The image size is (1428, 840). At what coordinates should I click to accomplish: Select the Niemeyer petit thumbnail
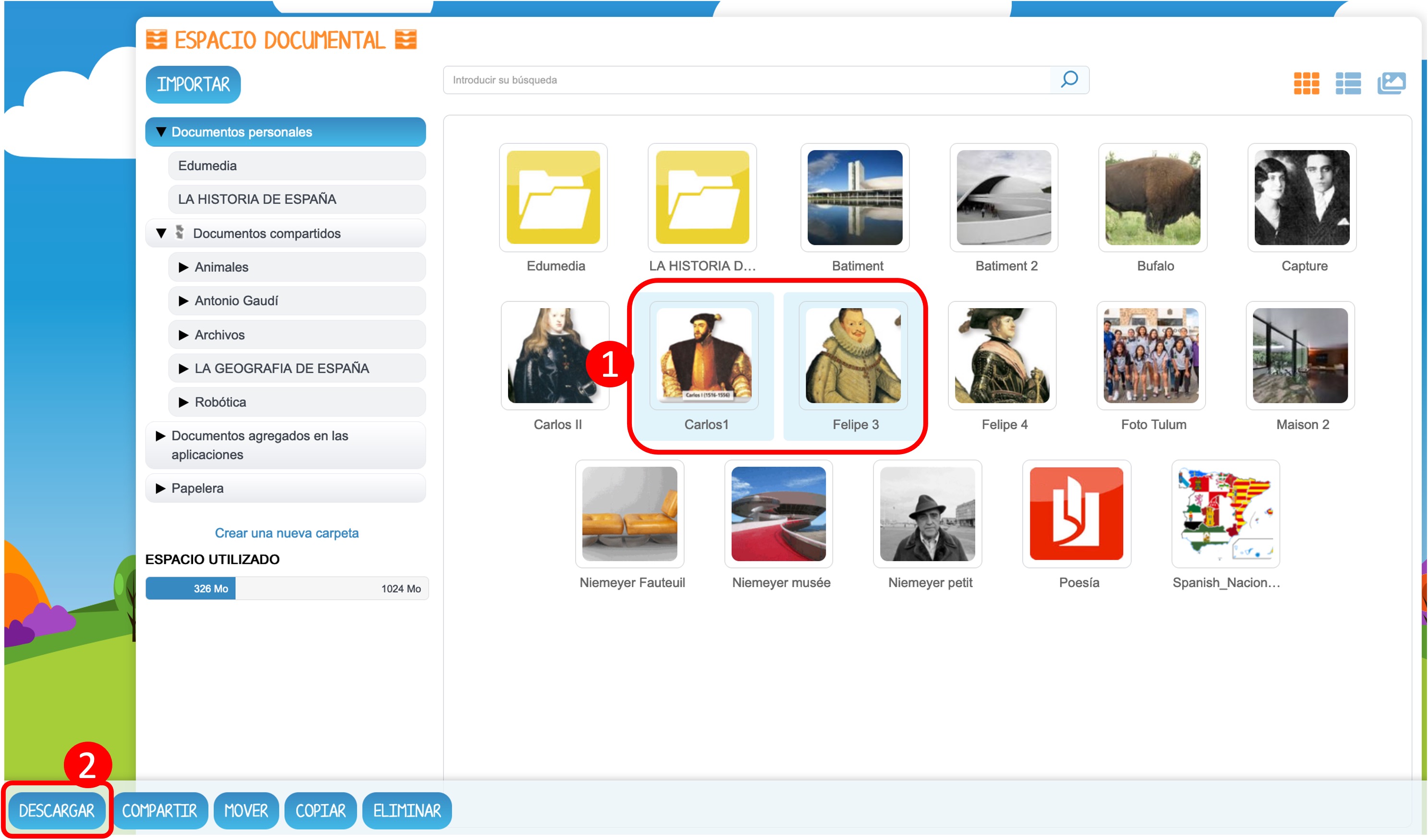point(927,514)
